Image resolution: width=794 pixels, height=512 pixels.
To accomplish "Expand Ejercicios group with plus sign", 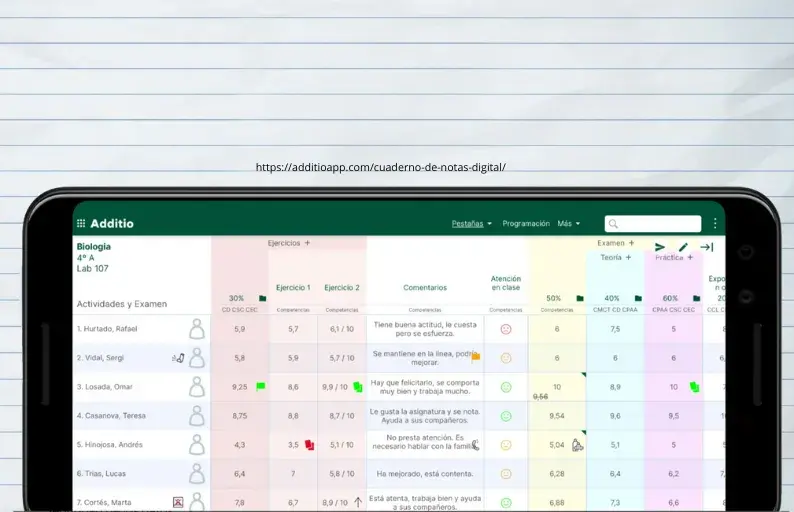I will tap(307, 243).
